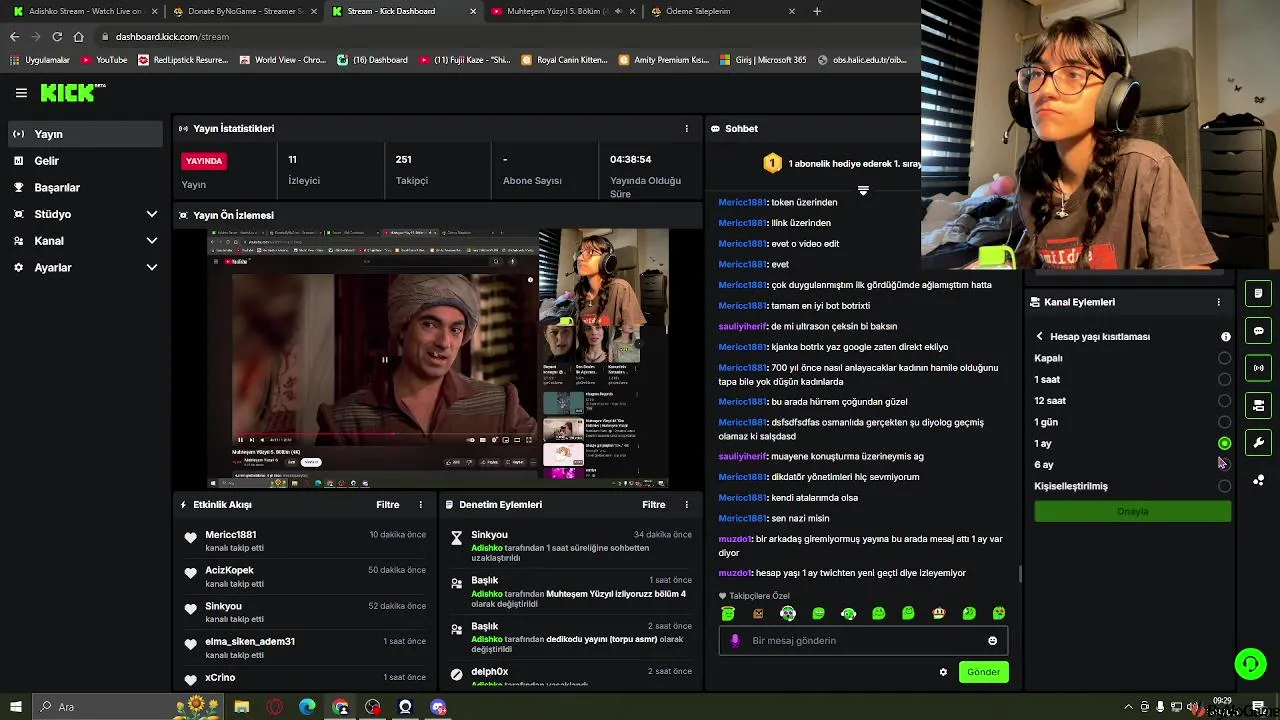Open AcizKopek in Etkinlik Akışı
The width and height of the screenshot is (1280, 720).
click(229, 570)
